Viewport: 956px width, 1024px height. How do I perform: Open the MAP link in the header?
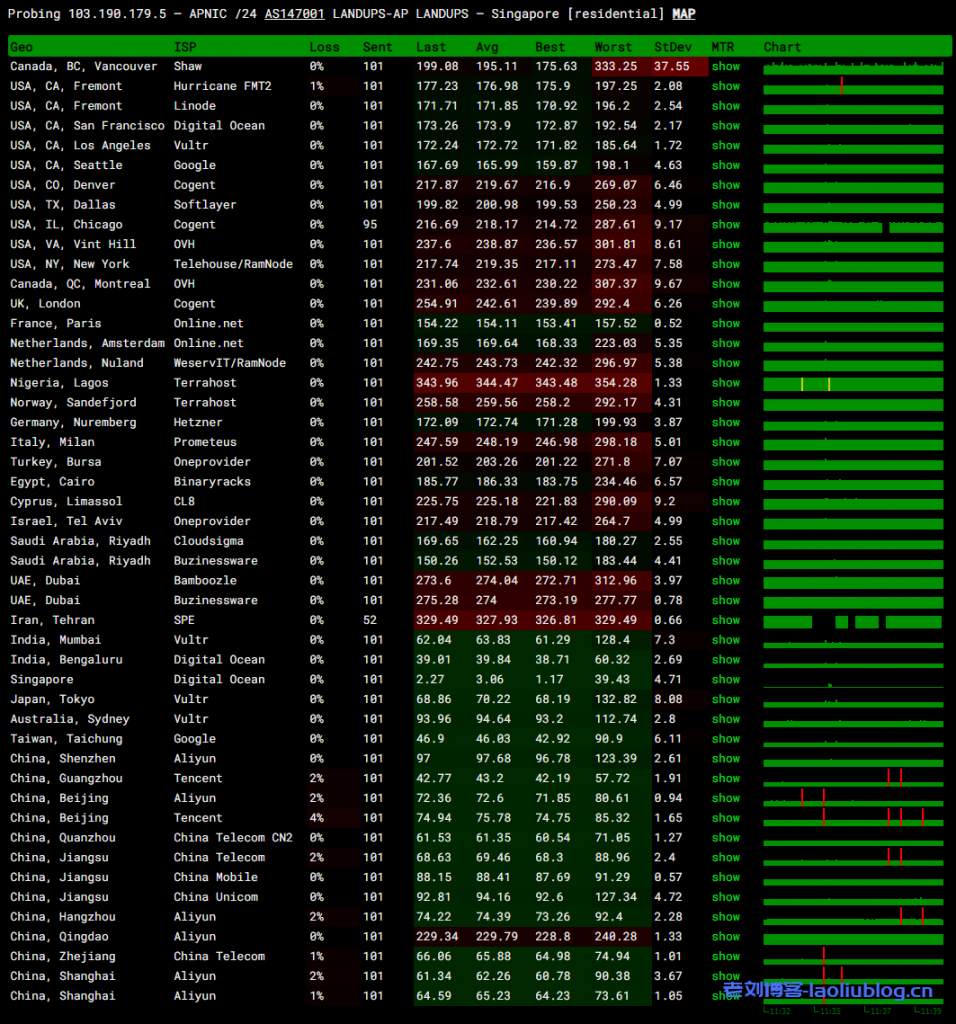pos(683,14)
